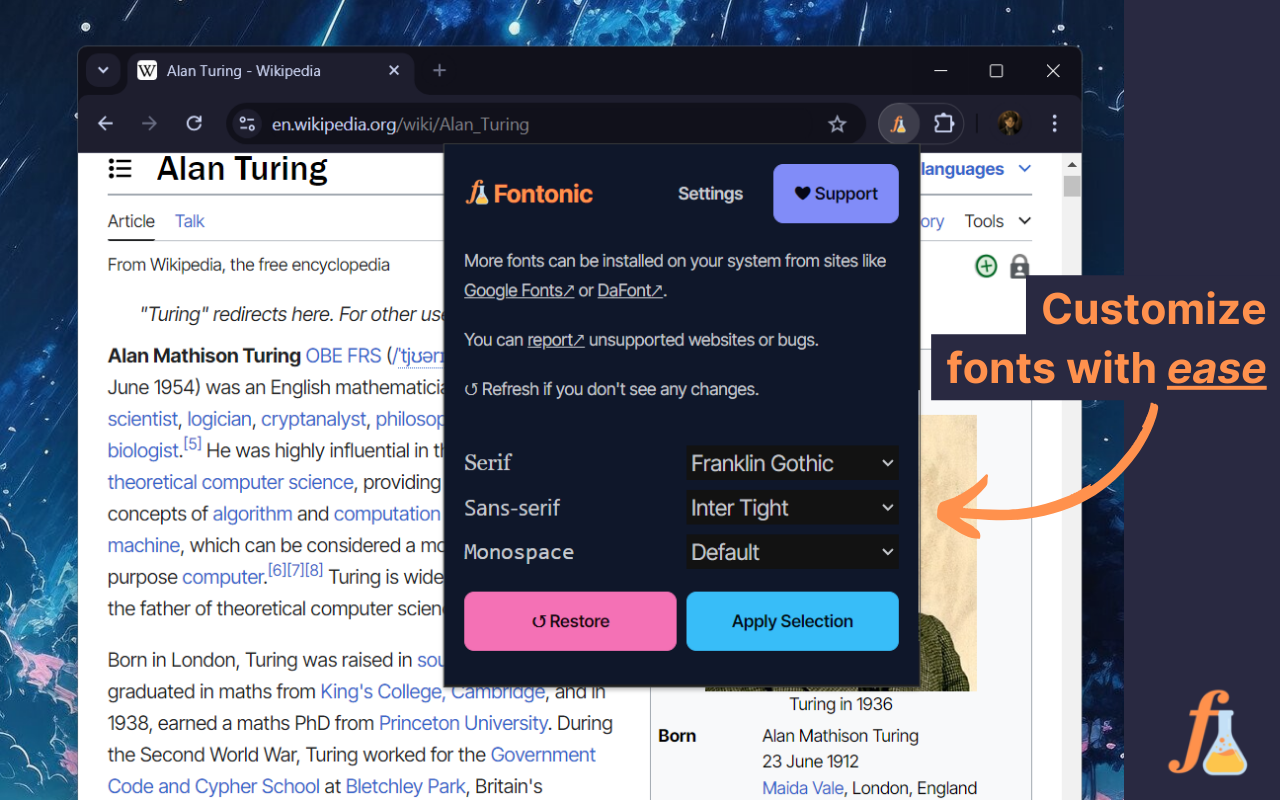Bookmark this page with the star icon
The image size is (1280, 800).
click(837, 125)
